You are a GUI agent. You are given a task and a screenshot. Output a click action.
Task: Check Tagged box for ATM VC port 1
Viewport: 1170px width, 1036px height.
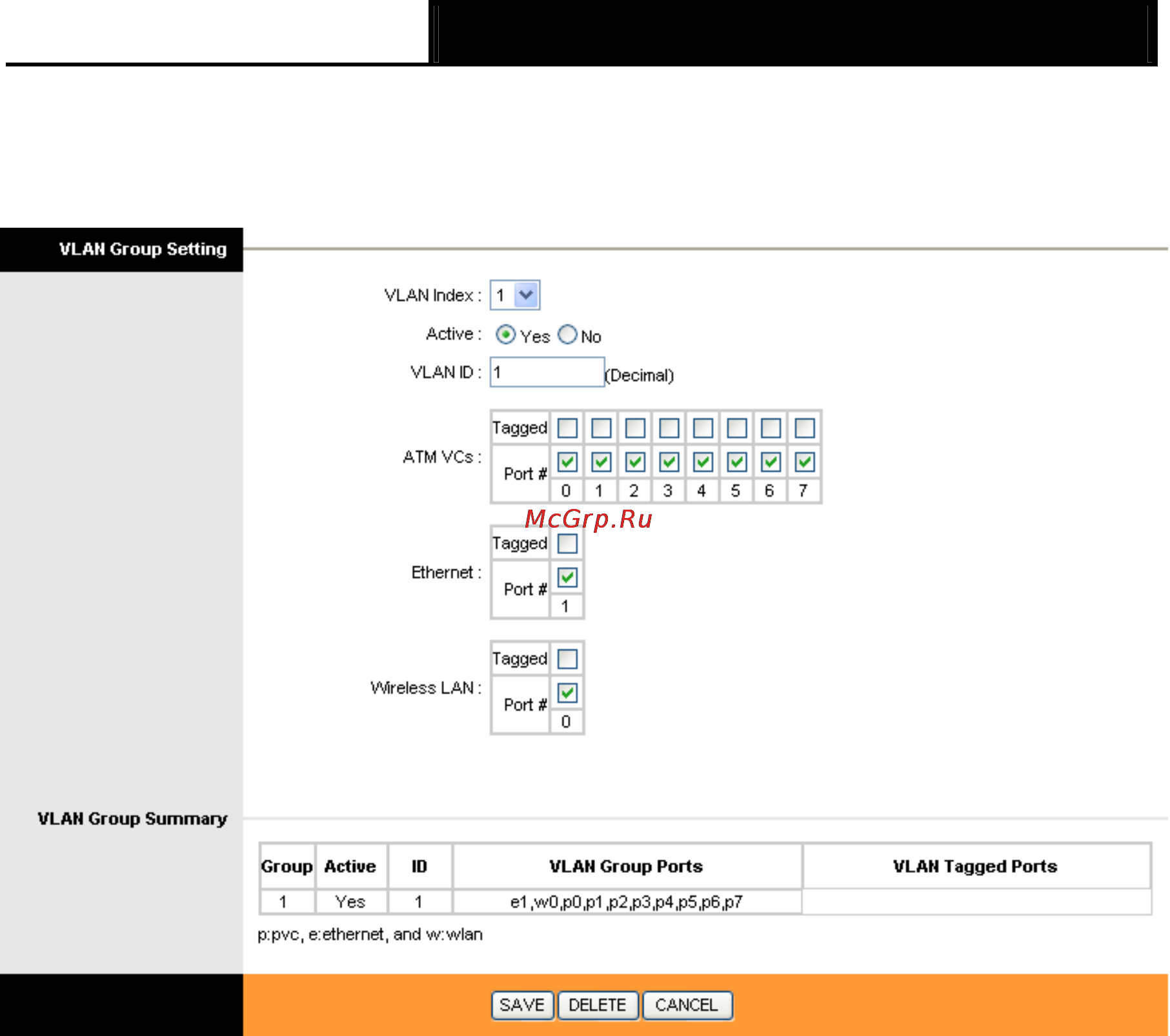coord(601,428)
